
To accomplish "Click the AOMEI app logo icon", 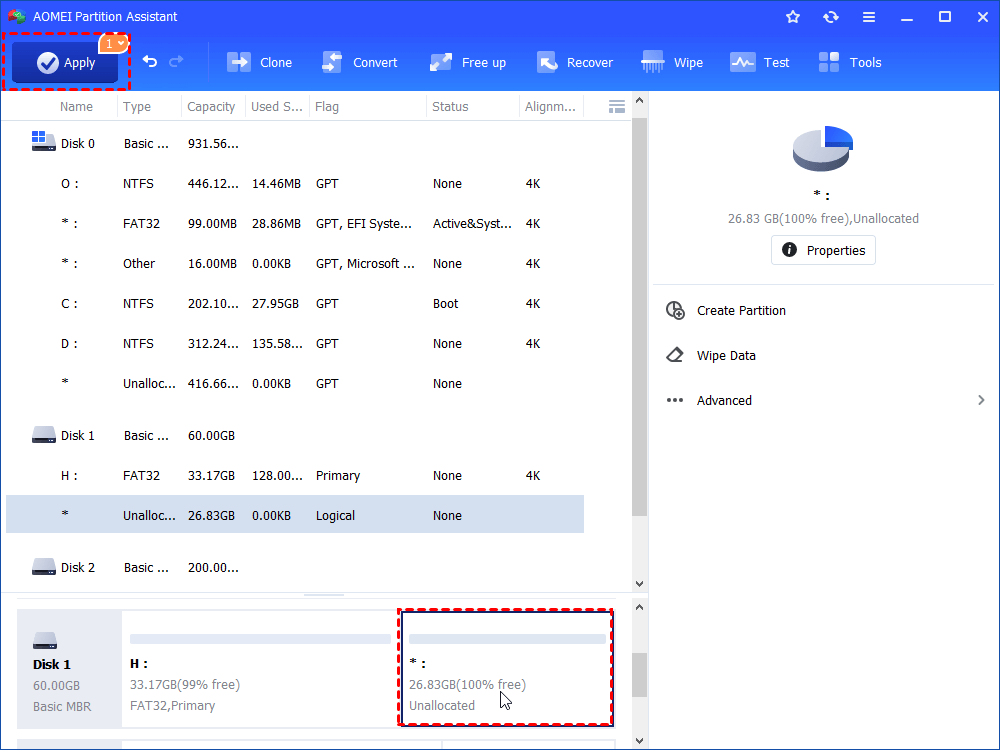I will [x=17, y=17].
